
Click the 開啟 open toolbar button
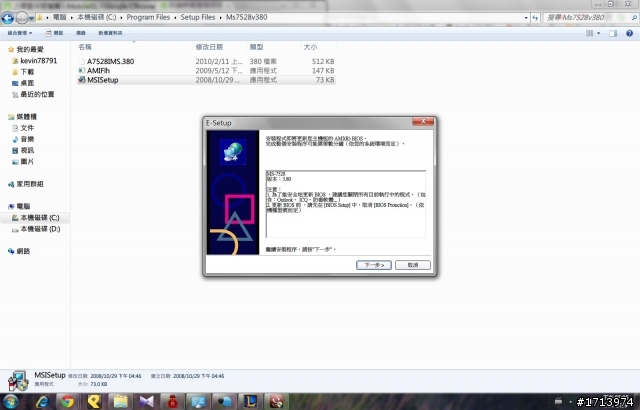tap(54, 33)
